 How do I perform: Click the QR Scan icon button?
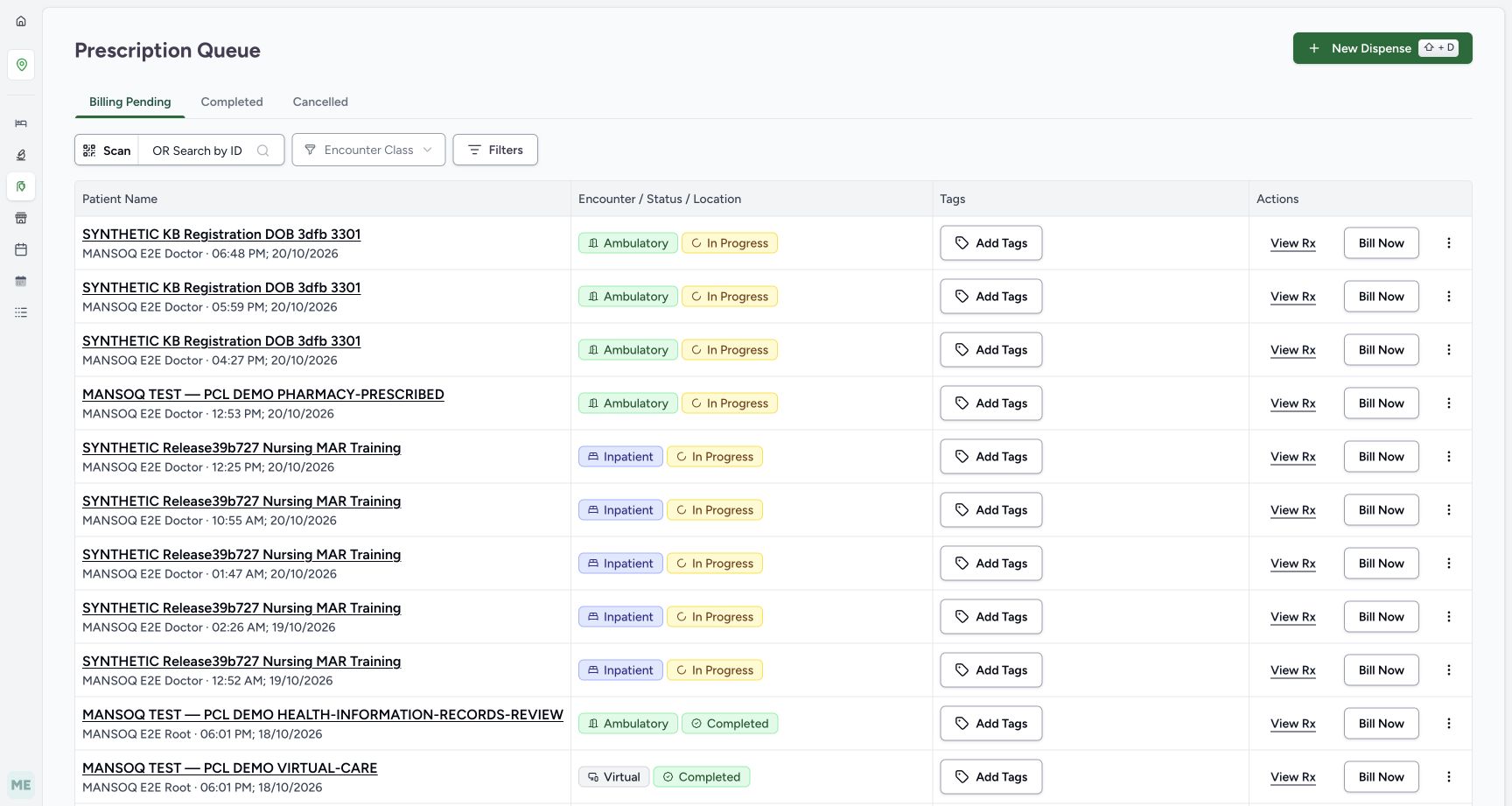click(x=107, y=151)
